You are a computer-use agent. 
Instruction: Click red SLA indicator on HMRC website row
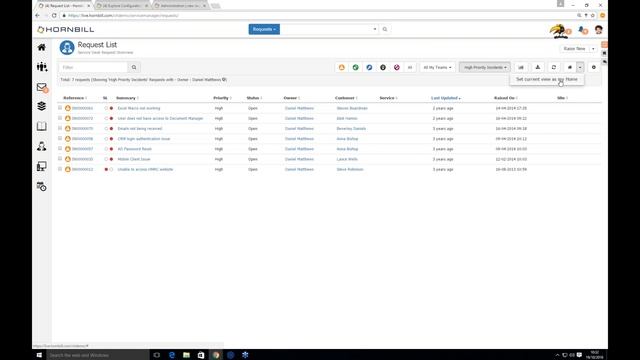tap(106, 169)
